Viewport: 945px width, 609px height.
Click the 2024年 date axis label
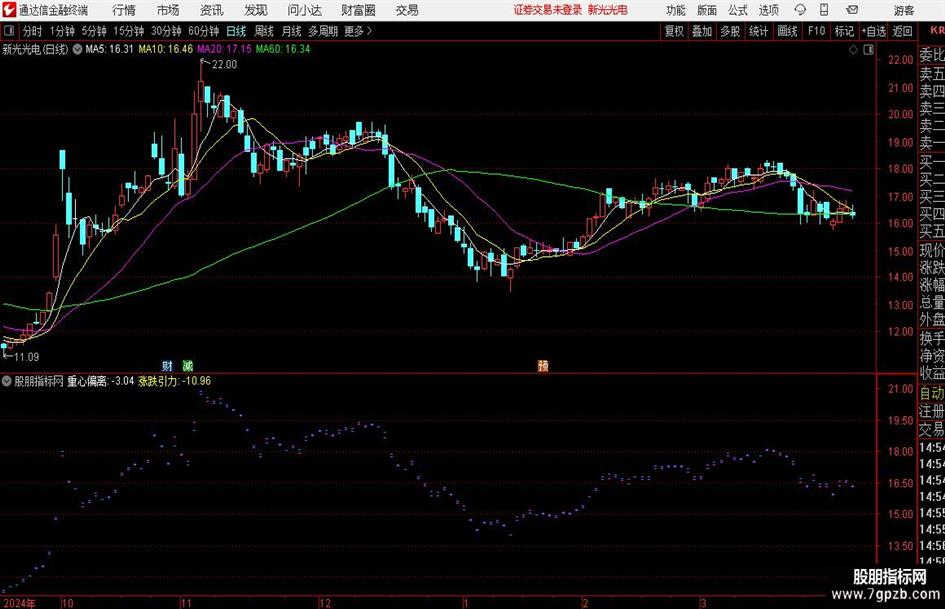[19, 603]
